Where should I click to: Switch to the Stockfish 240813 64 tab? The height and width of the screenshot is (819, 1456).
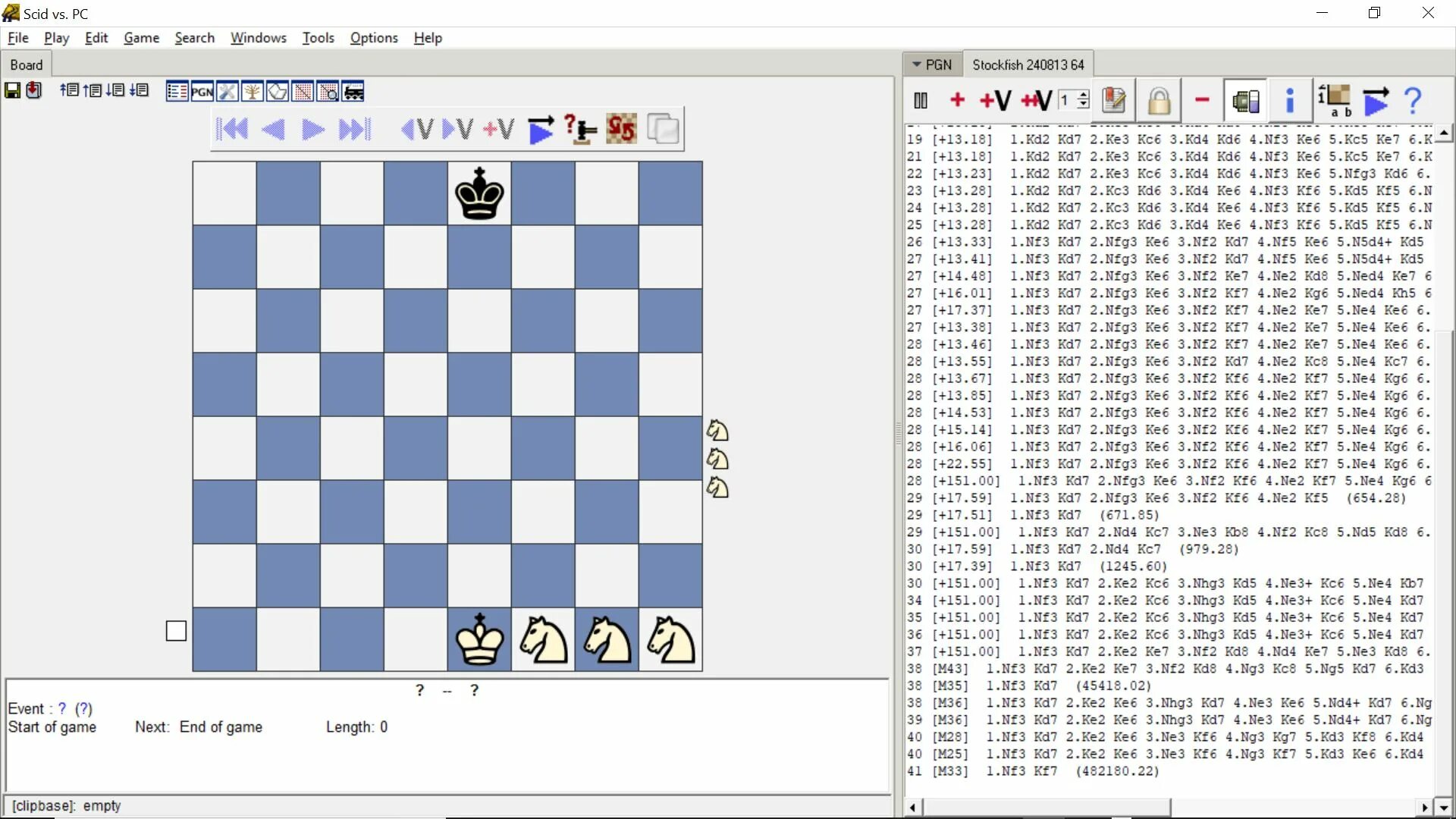pyautogui.click(x=1028, y=65)
